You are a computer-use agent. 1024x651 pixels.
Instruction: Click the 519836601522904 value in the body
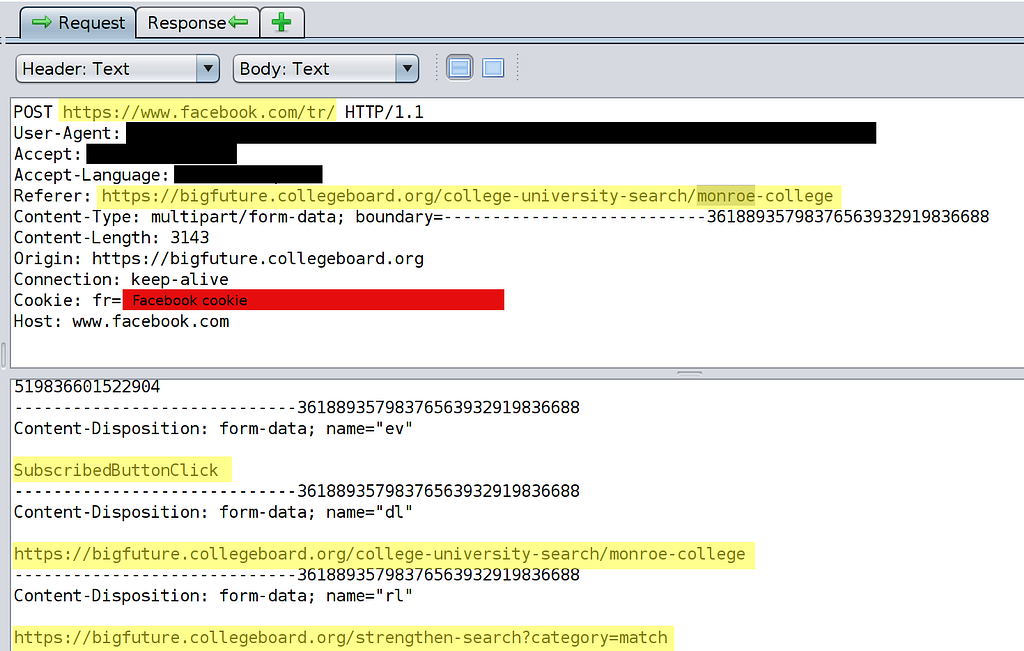(87, 387)
